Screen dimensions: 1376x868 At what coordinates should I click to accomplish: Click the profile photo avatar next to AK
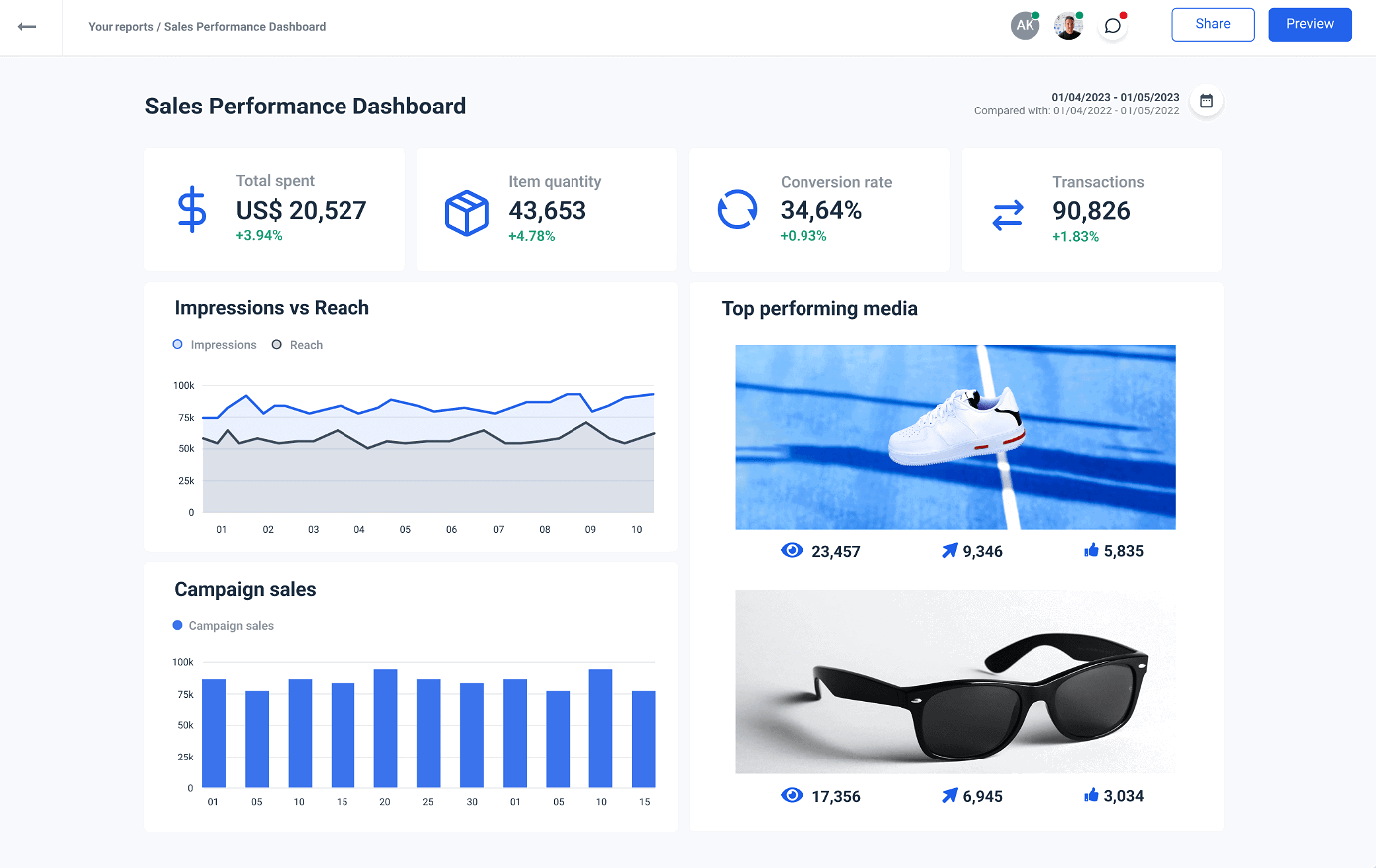coord(1068,25)
